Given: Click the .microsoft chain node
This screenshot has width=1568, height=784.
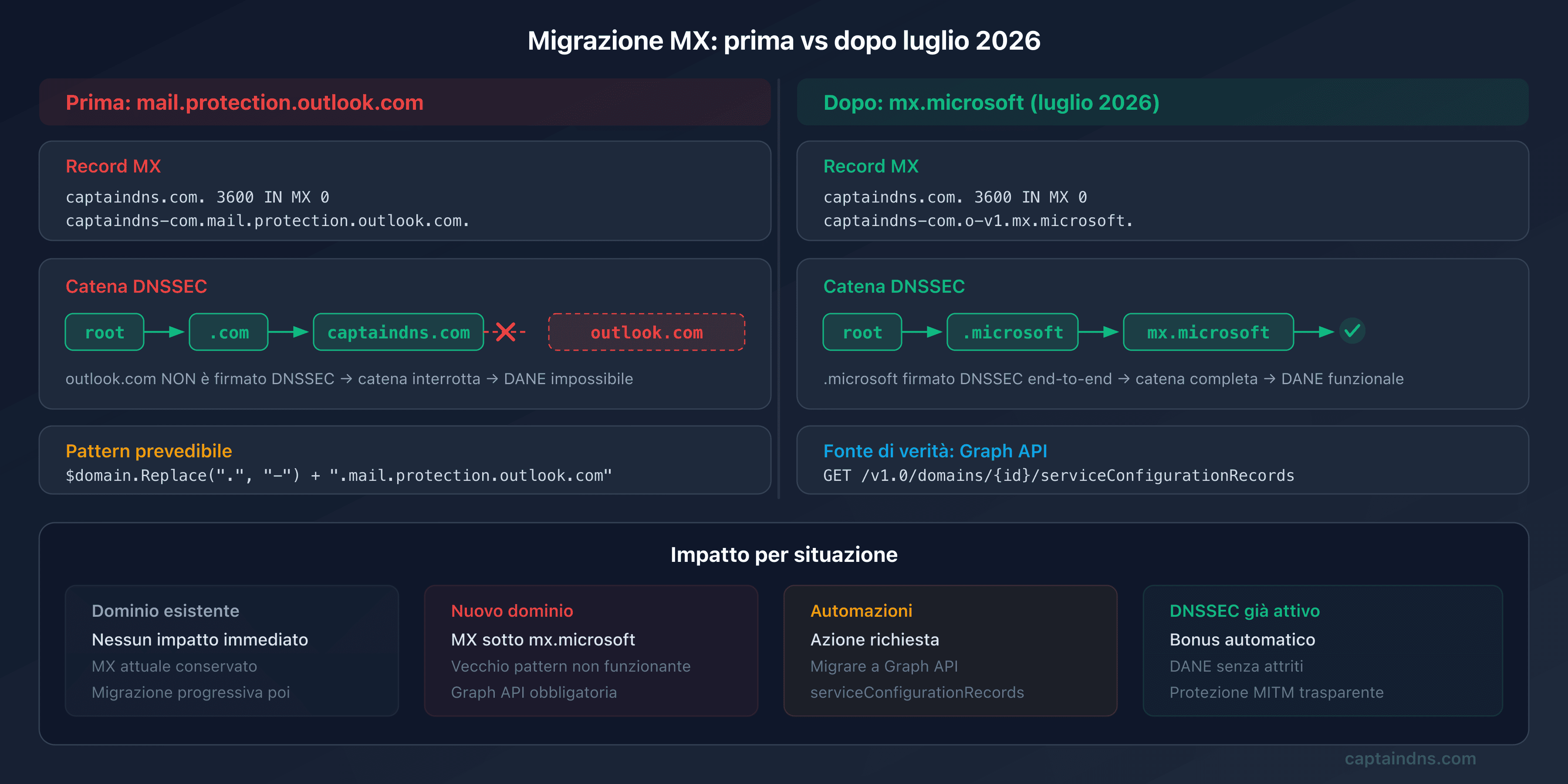Looking at the screenshot, I should pyautogui.click(x=1012, y=332).
